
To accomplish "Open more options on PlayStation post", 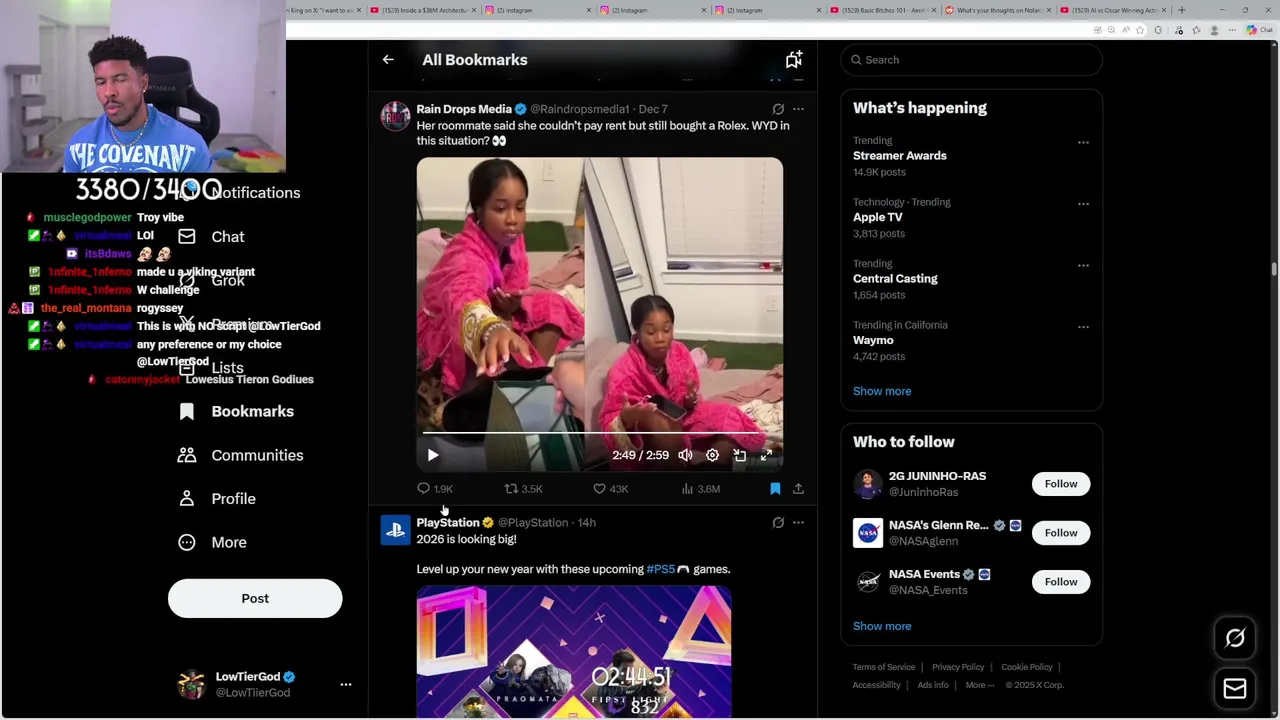I will click(x=798, y=523).
